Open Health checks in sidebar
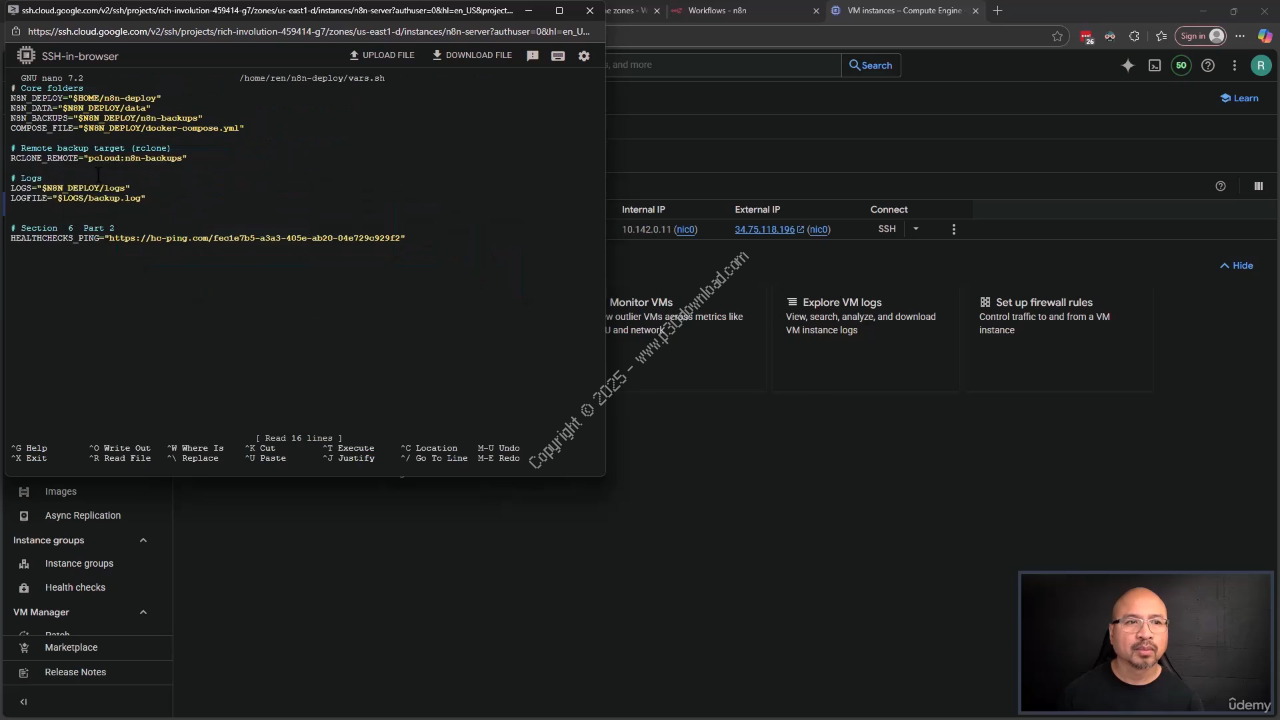 click(x=75, y=588)
